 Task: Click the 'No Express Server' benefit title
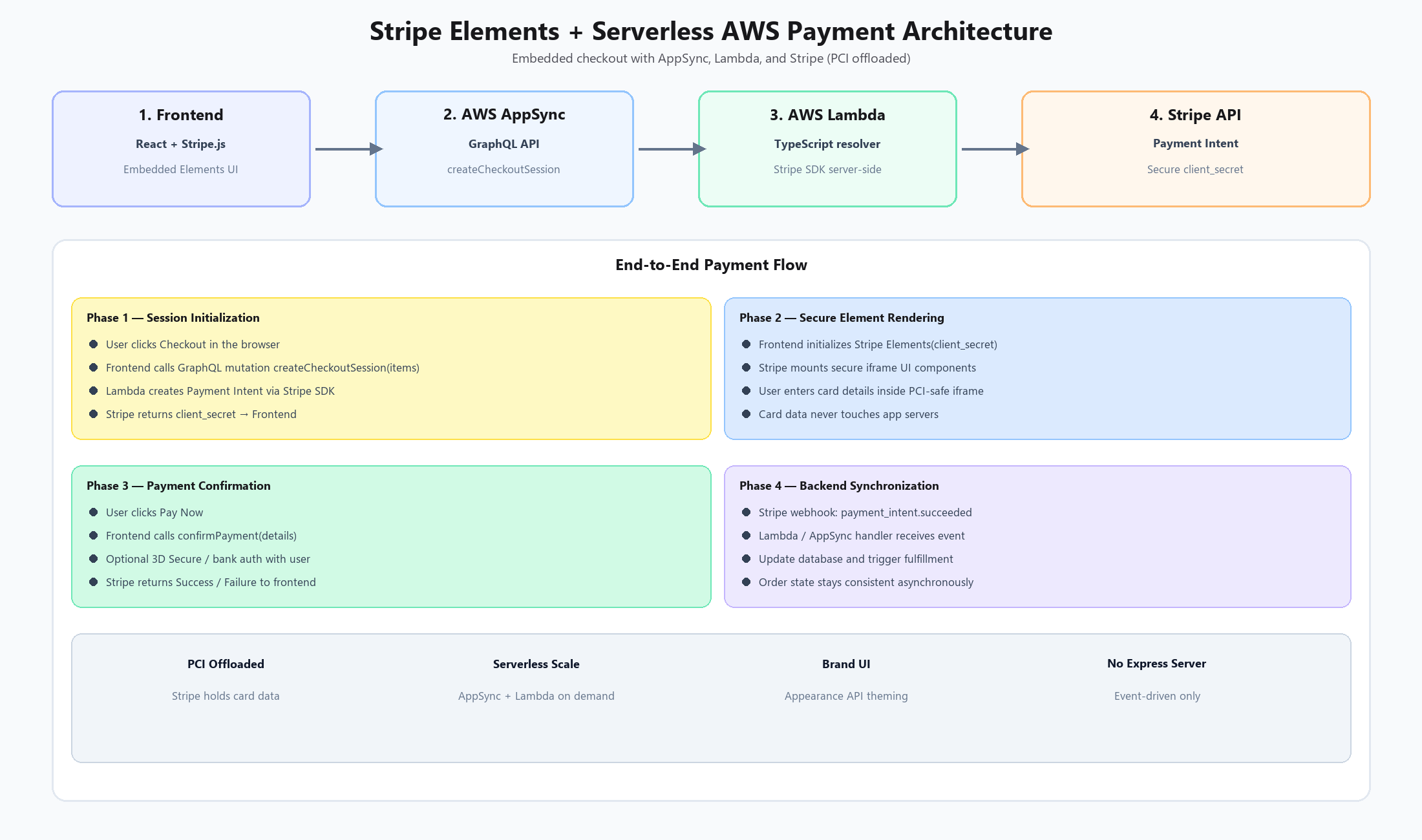(x=1156, y=664)
